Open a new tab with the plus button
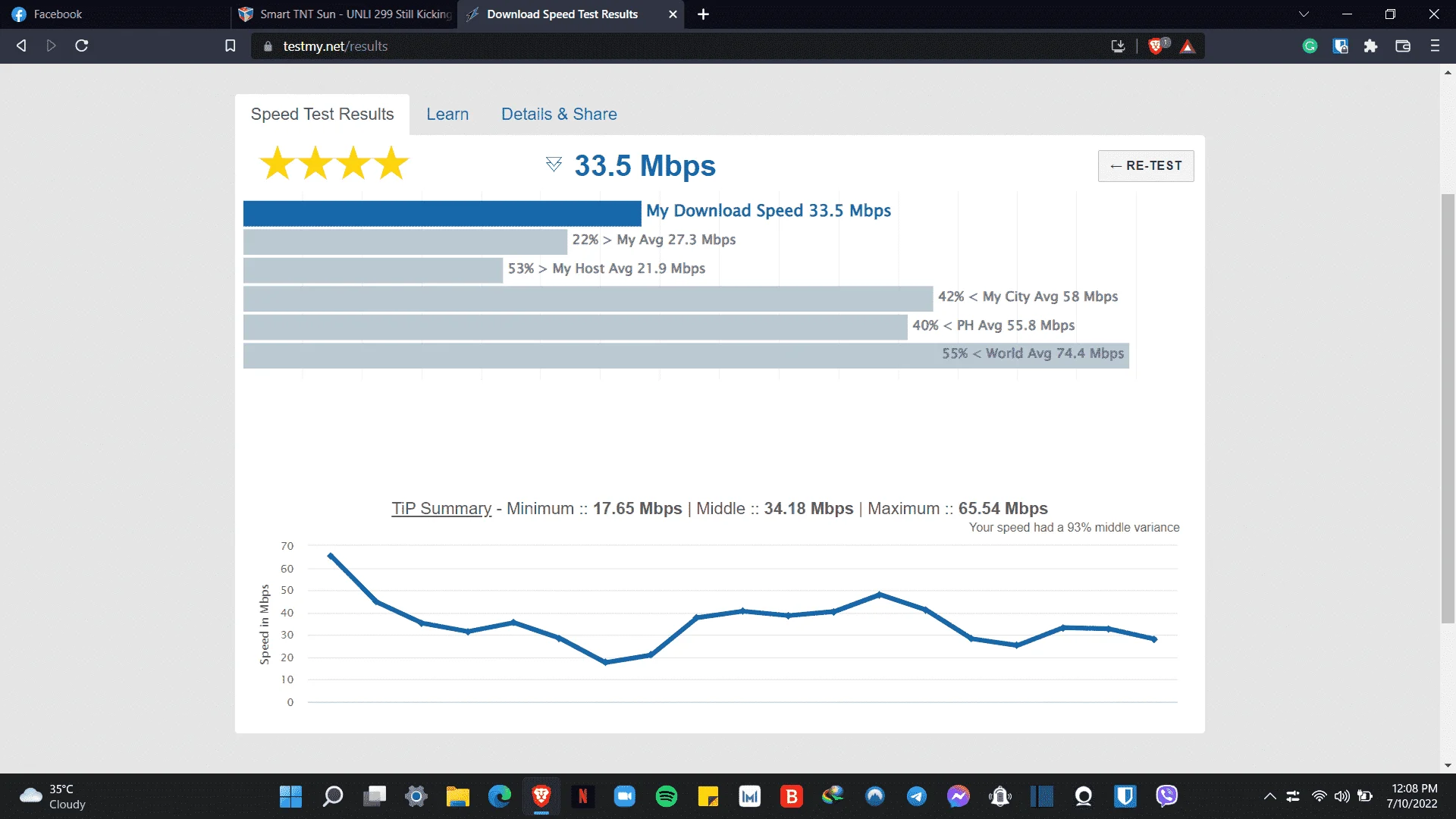The height and width of the screenshot is (819, 1456). 703,14
